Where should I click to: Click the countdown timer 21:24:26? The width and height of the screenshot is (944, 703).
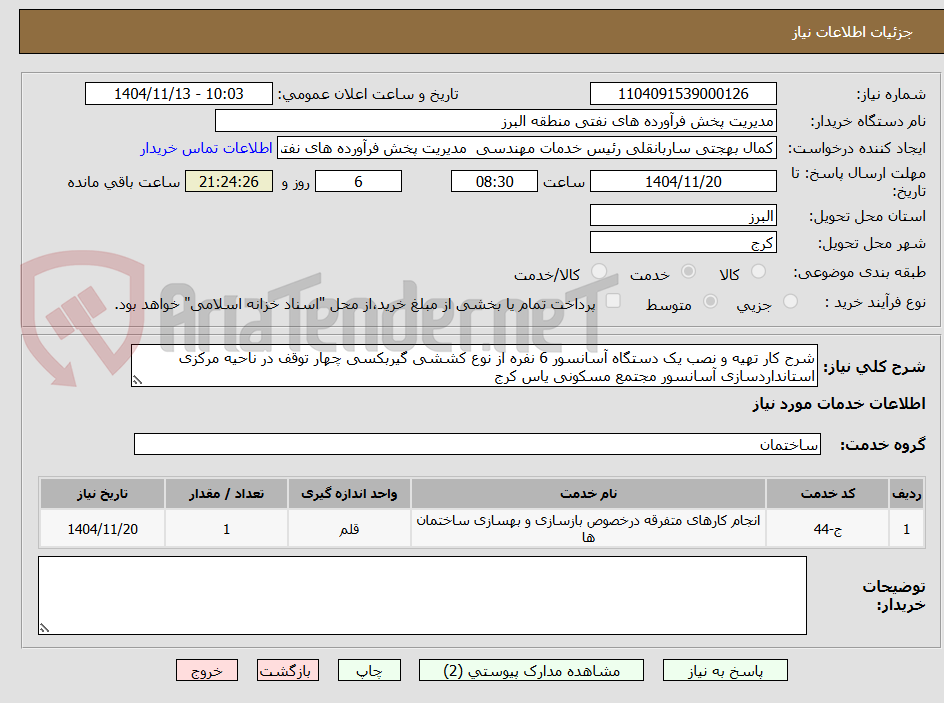click(x=229, y=181)
